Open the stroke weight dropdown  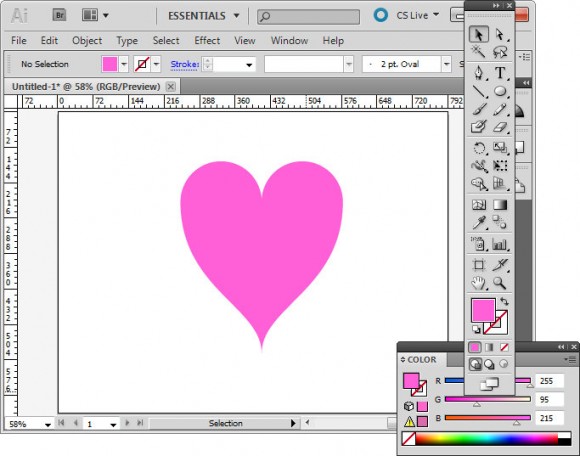(x=249, y=65)
